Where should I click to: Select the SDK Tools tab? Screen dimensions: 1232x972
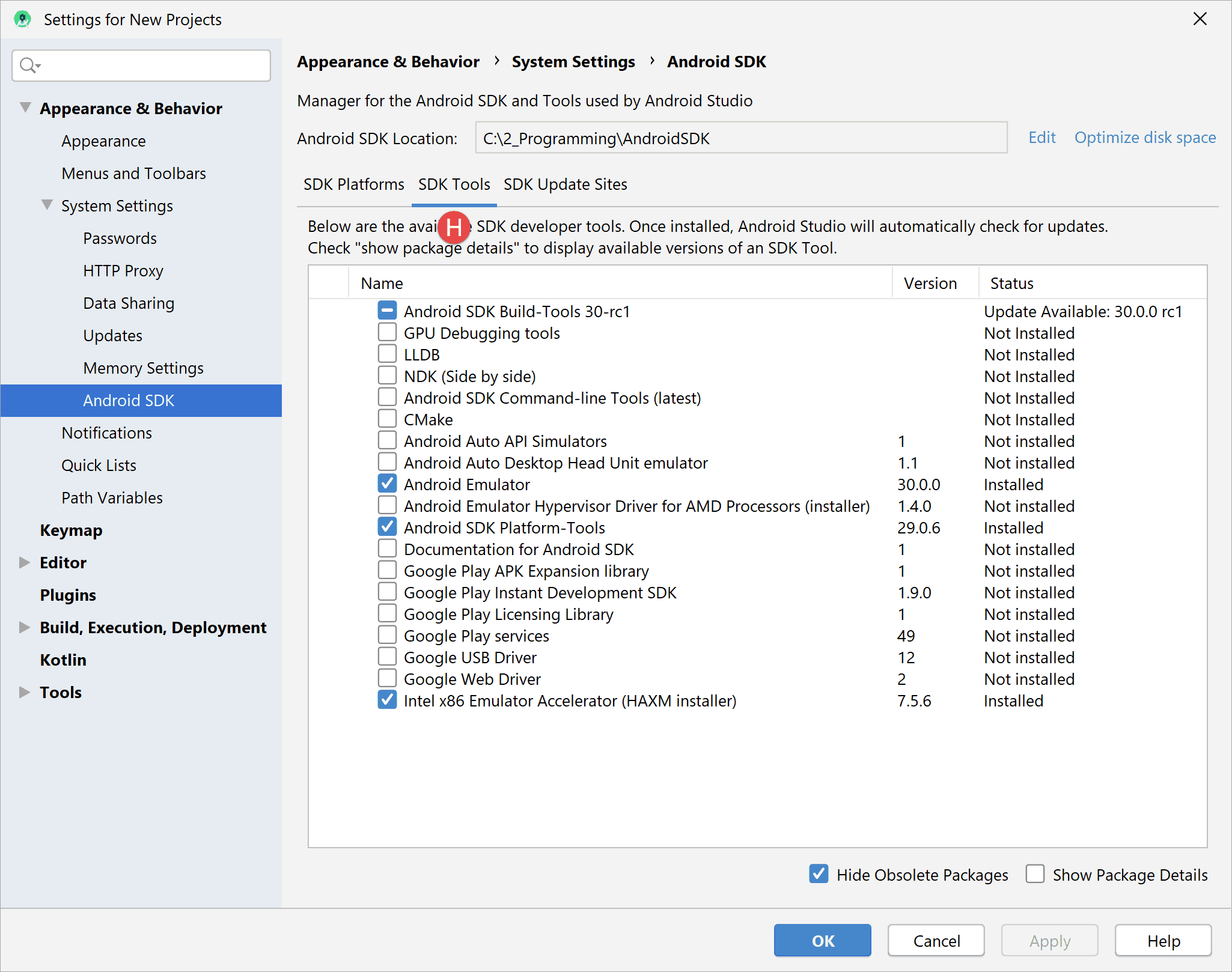pos(454,184)
